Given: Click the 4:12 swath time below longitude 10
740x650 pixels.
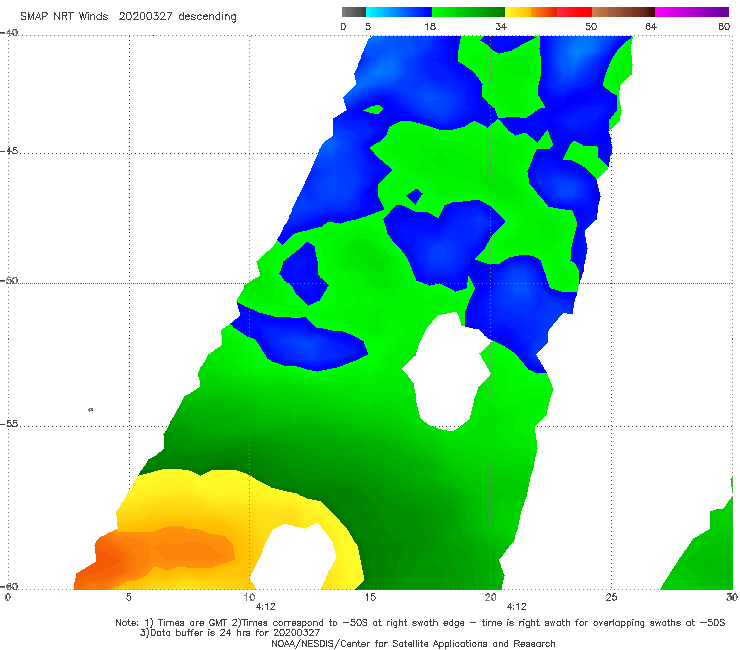Looking at the screenshot, I should [x=266, y=607].
